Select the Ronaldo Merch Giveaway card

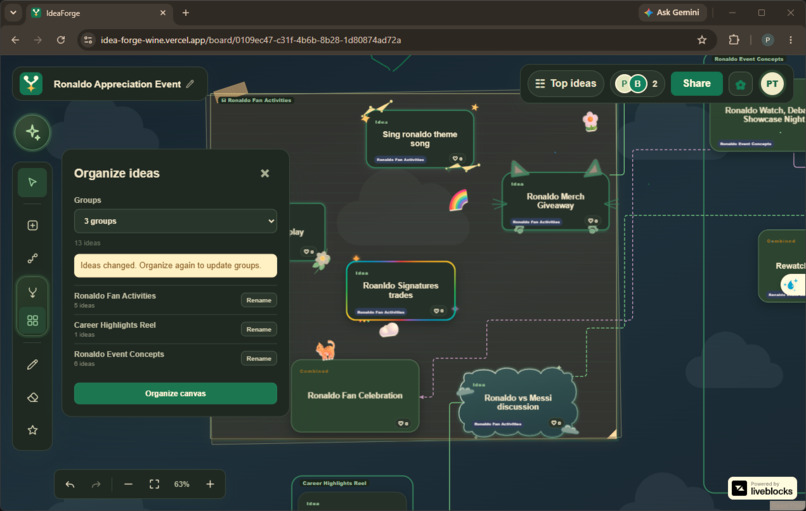coord(555,200)
